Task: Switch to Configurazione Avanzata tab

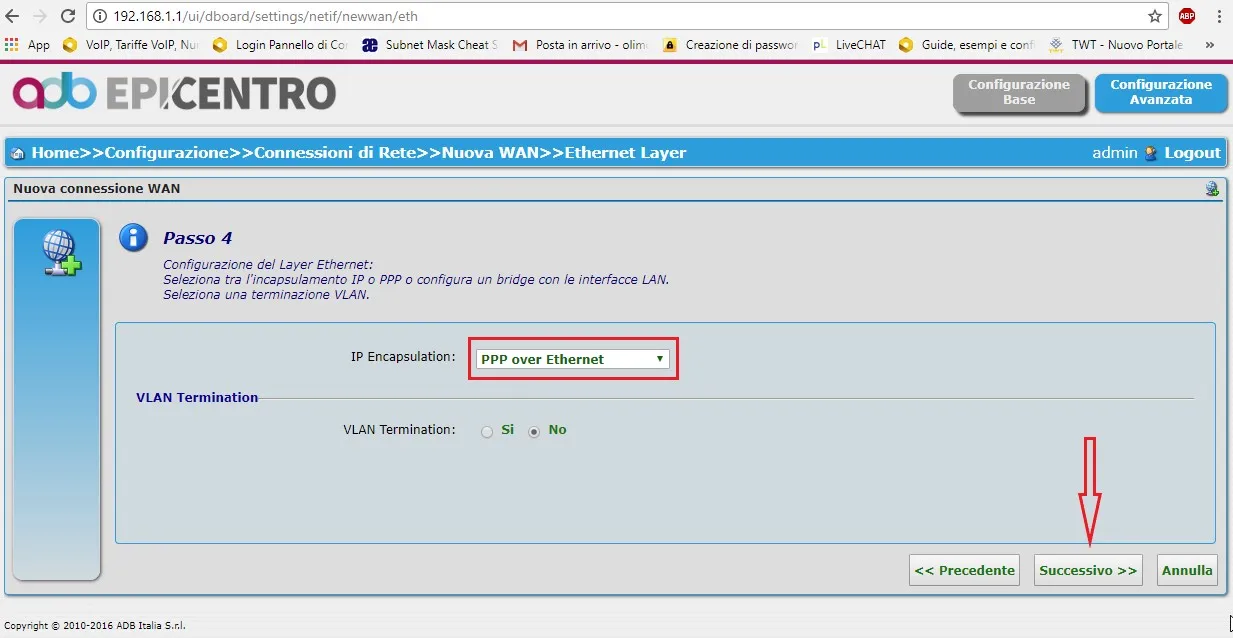Action: coord(1160,92)
